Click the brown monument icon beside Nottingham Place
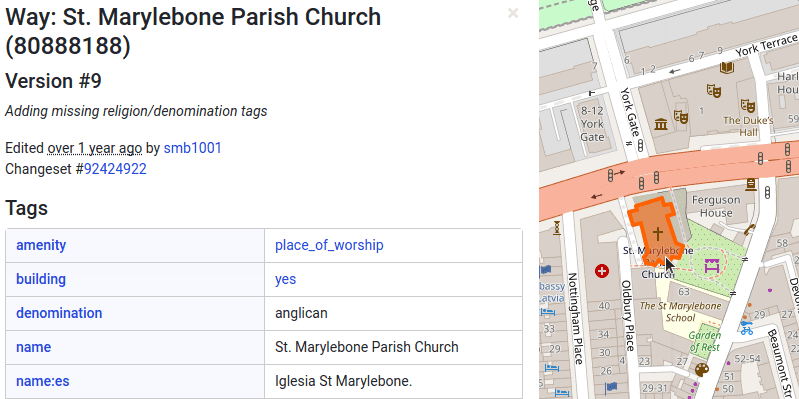Screen dimensions: 799x399 pos(557,227)
